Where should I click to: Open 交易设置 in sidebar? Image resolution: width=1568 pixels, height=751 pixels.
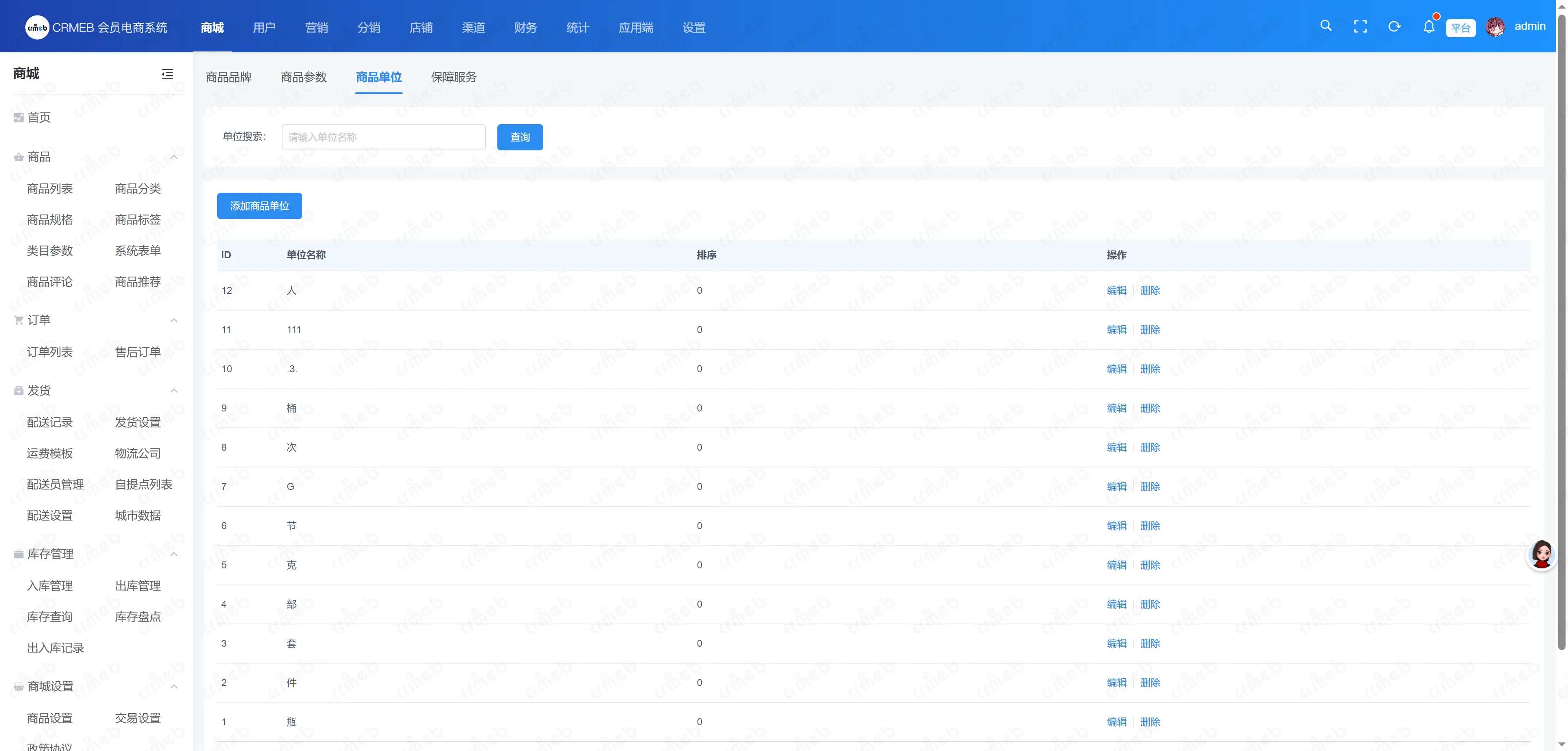click(138, 719)
